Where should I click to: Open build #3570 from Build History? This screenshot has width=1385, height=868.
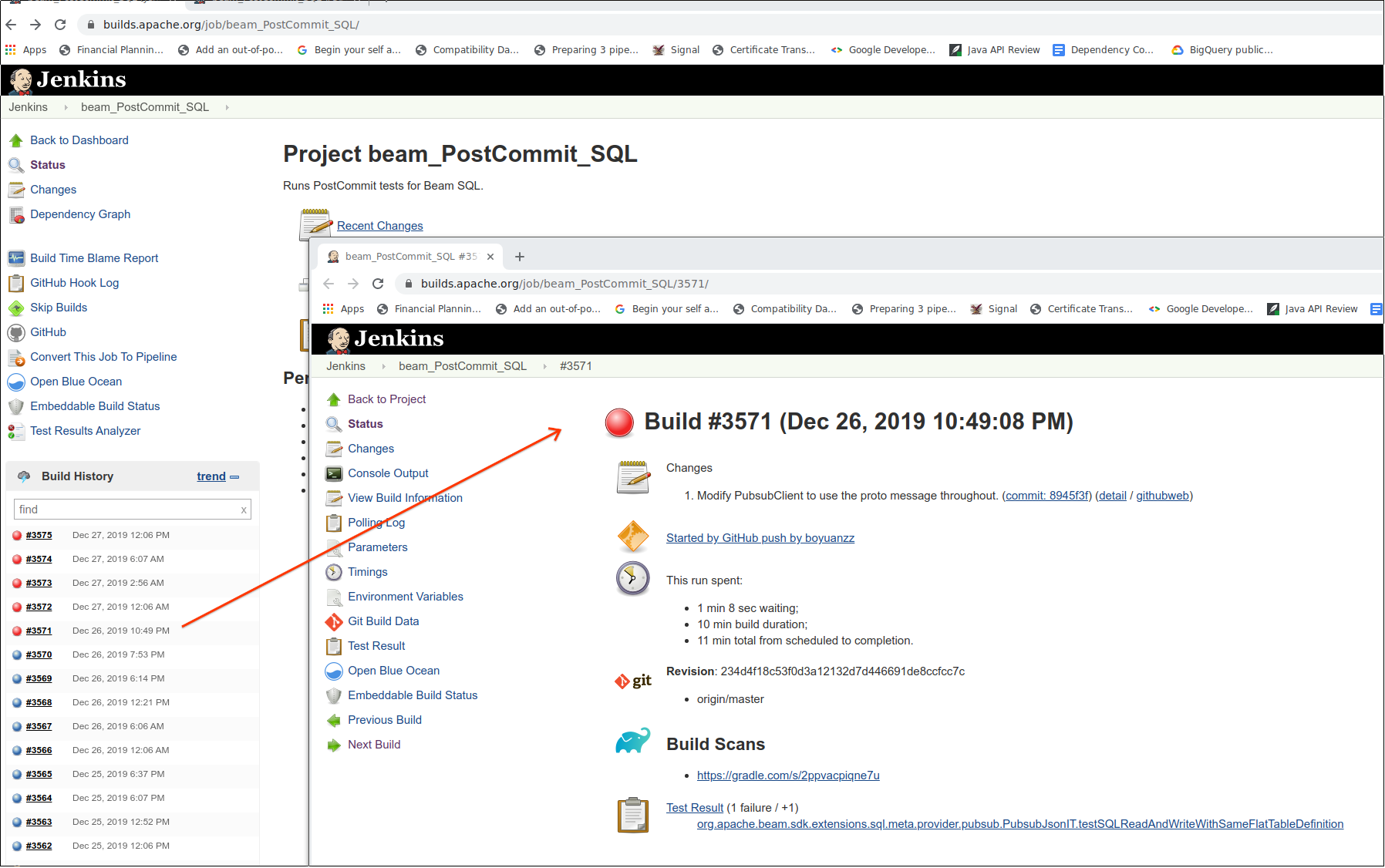pos(39,654)
